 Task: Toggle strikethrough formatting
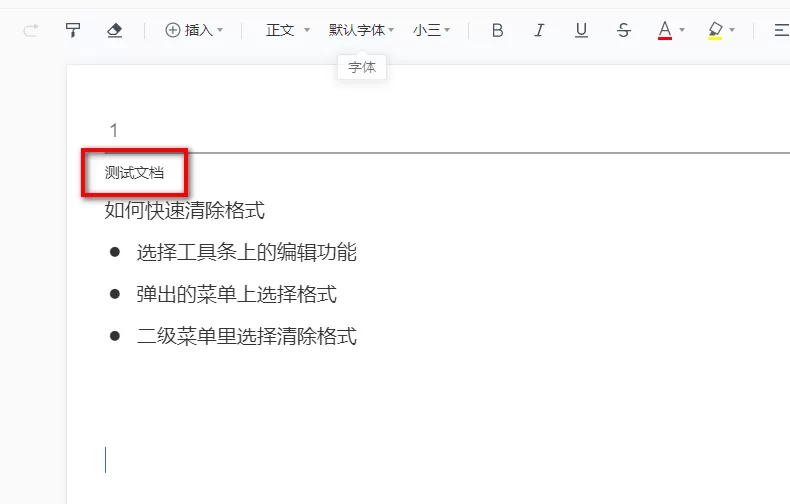[x=623, y=30]
